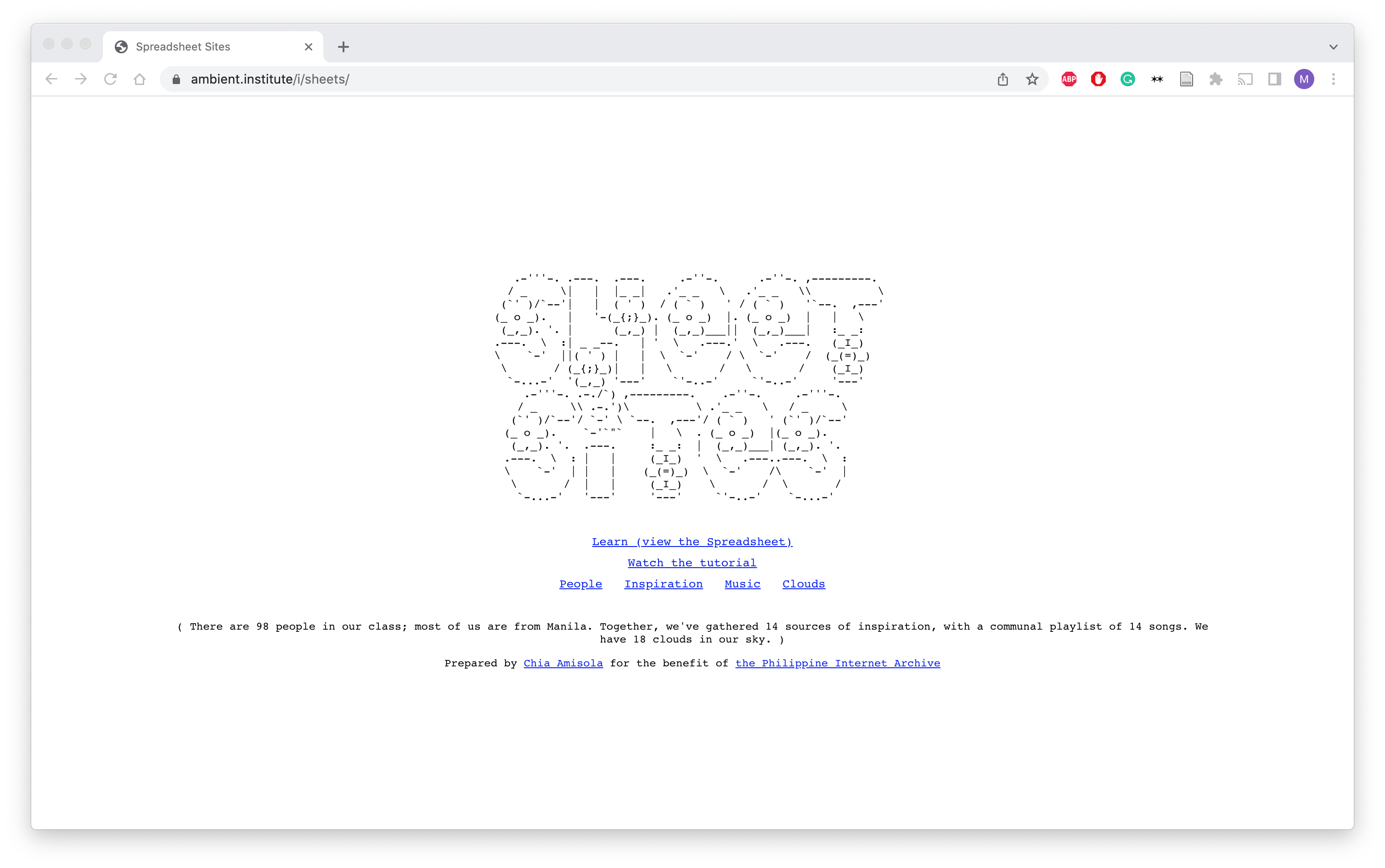Click the back navigation arrow
This screenshot has height=868, width=1385.
(x=52, y=79)
